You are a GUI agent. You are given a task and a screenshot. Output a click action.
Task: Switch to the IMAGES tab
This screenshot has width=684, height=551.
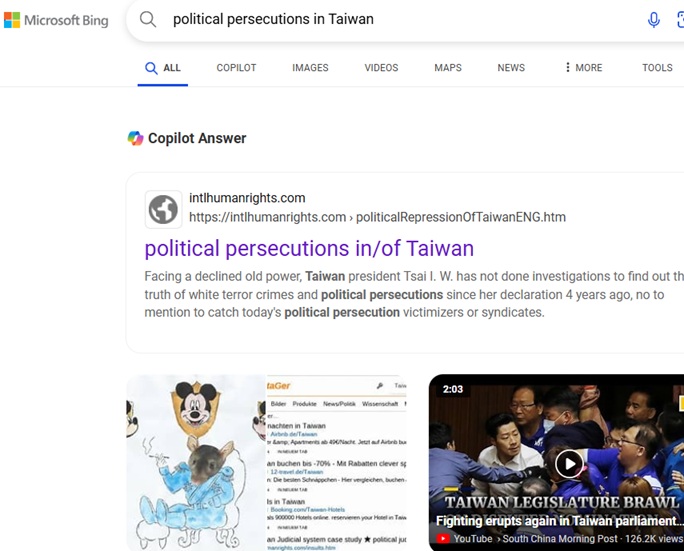click(310, 68)
